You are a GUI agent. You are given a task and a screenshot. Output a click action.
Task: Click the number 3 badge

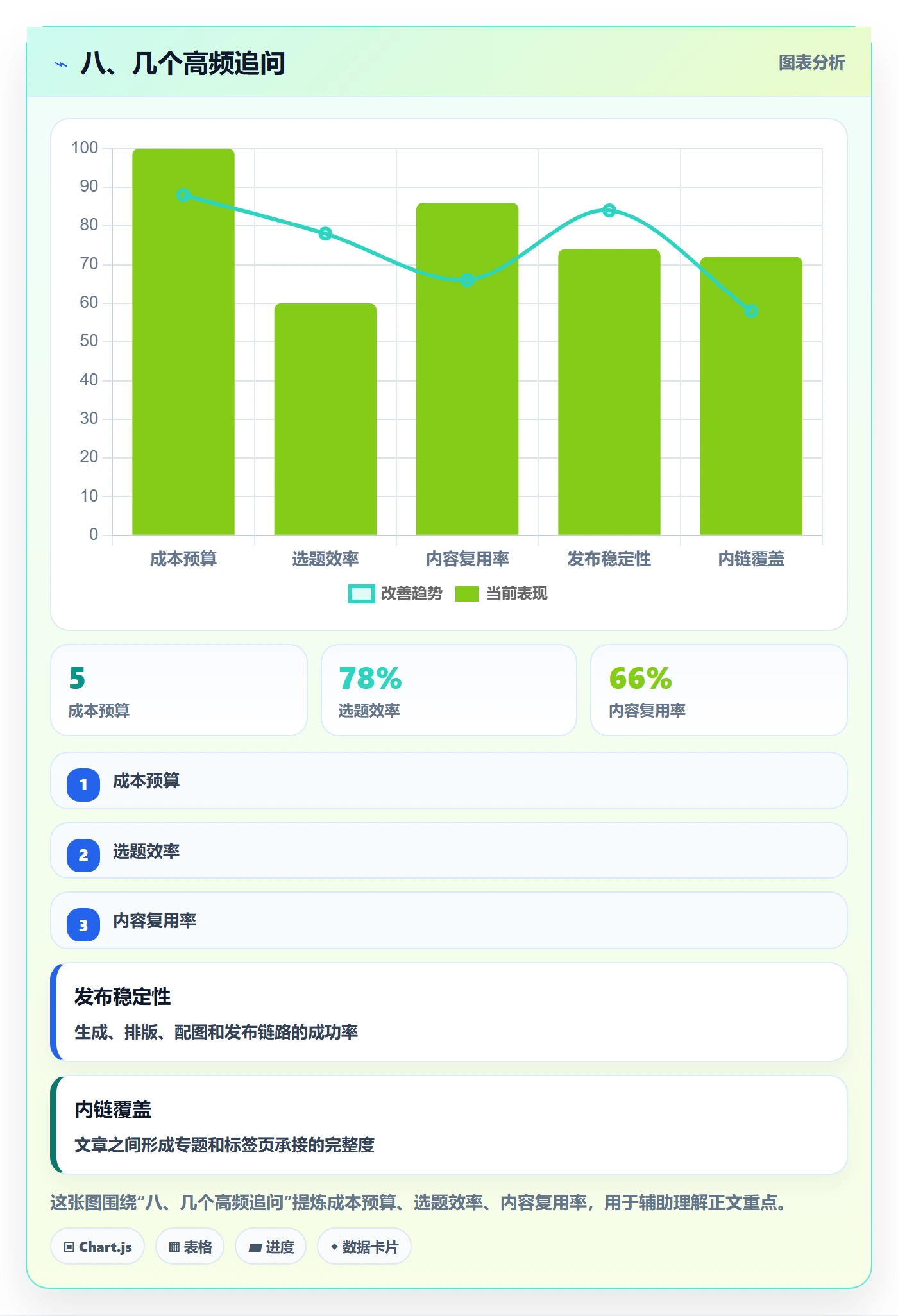pos(83,925)
